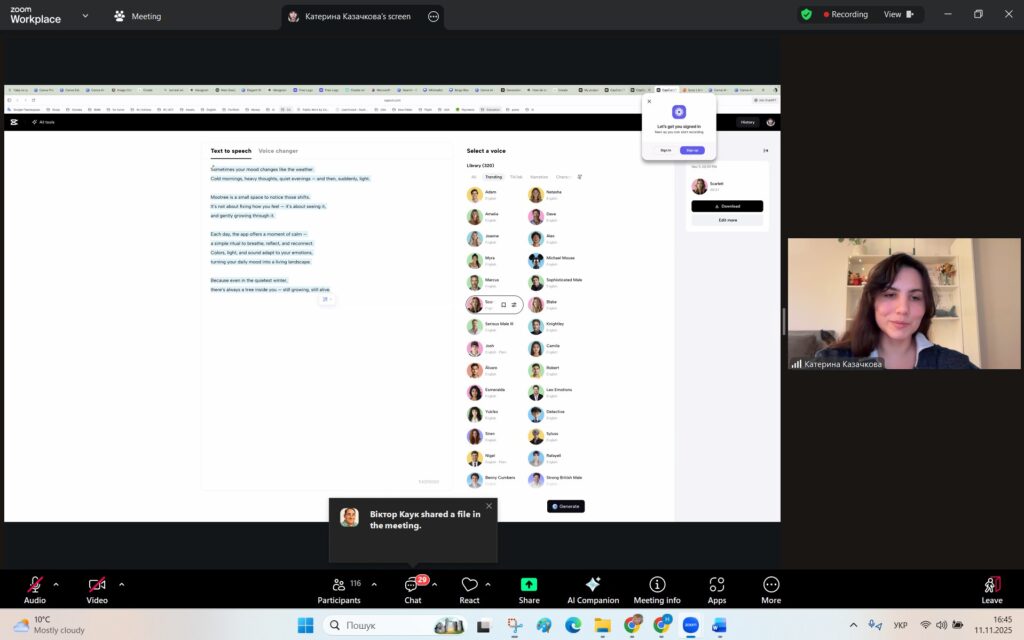Click the Windows Start button
Screen dimensions: 1024x640
[x=305, y=626]
